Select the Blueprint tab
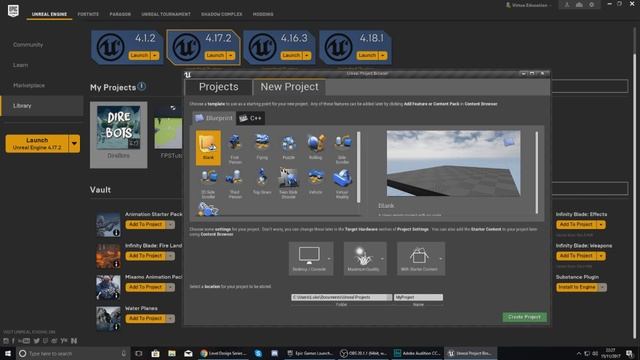Image resolution: width=640 pixels, height=360 pixels. click(x=214, y=118)
